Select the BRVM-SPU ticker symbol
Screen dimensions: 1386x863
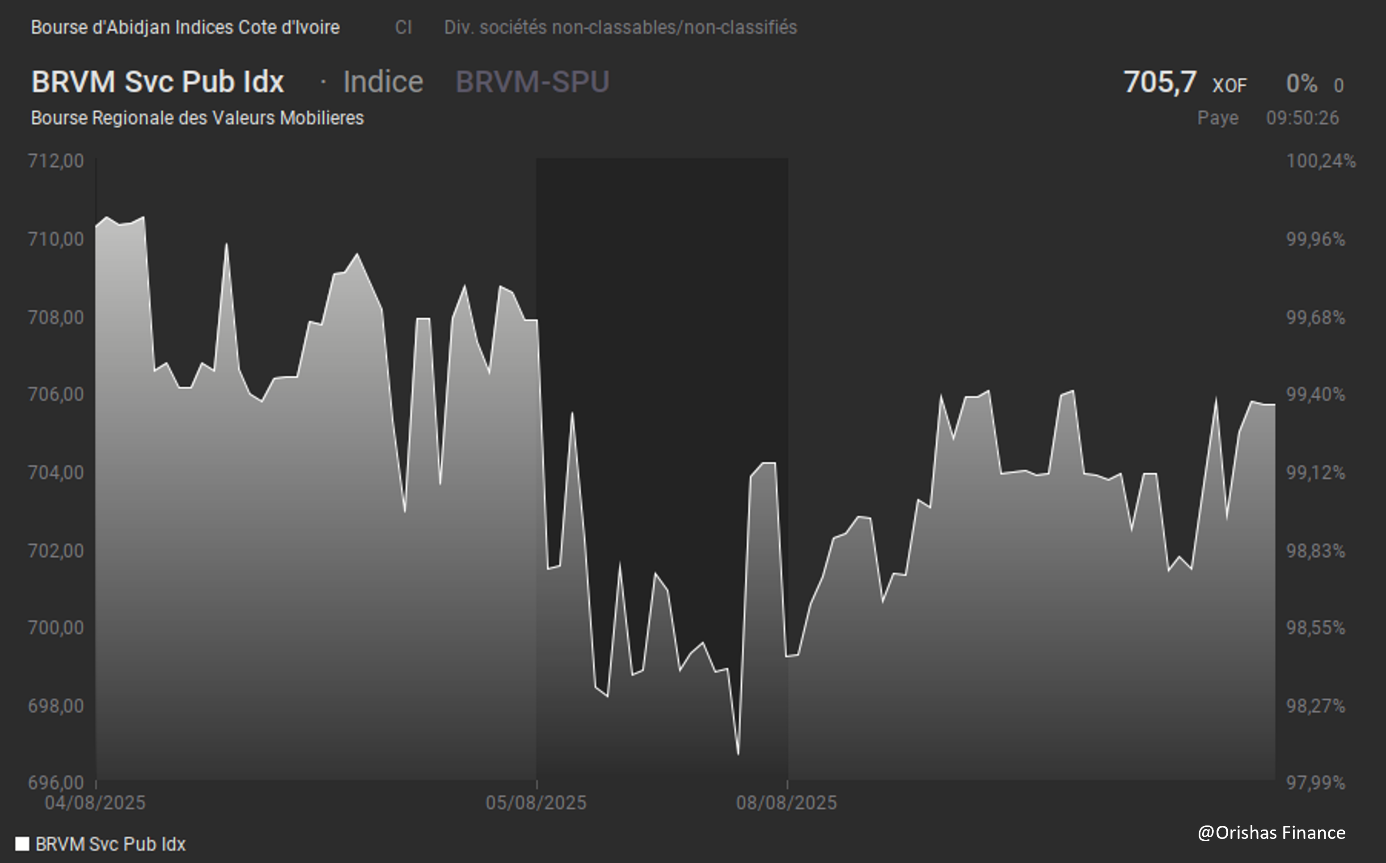532,82
